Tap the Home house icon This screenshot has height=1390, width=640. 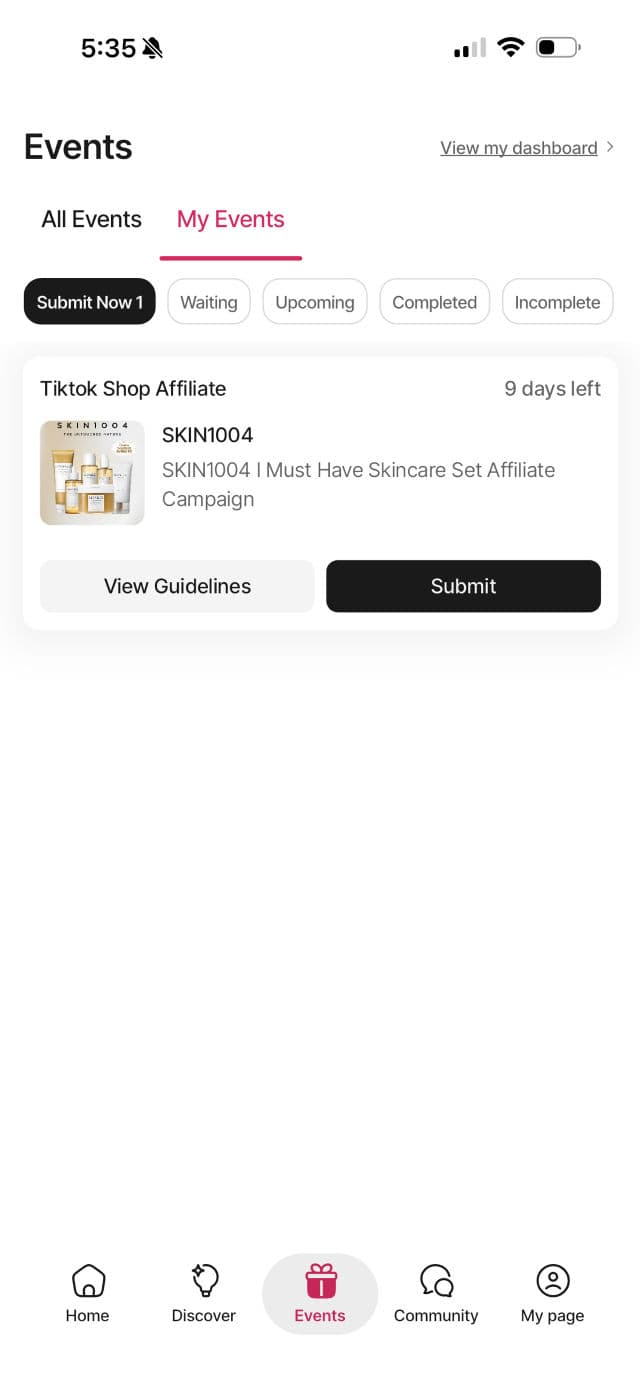(88, 1280)
